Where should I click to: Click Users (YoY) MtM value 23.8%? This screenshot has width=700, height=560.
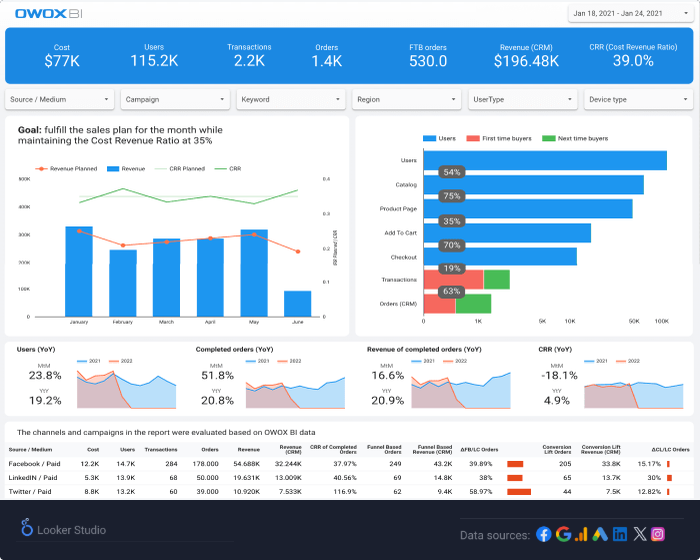45,375
